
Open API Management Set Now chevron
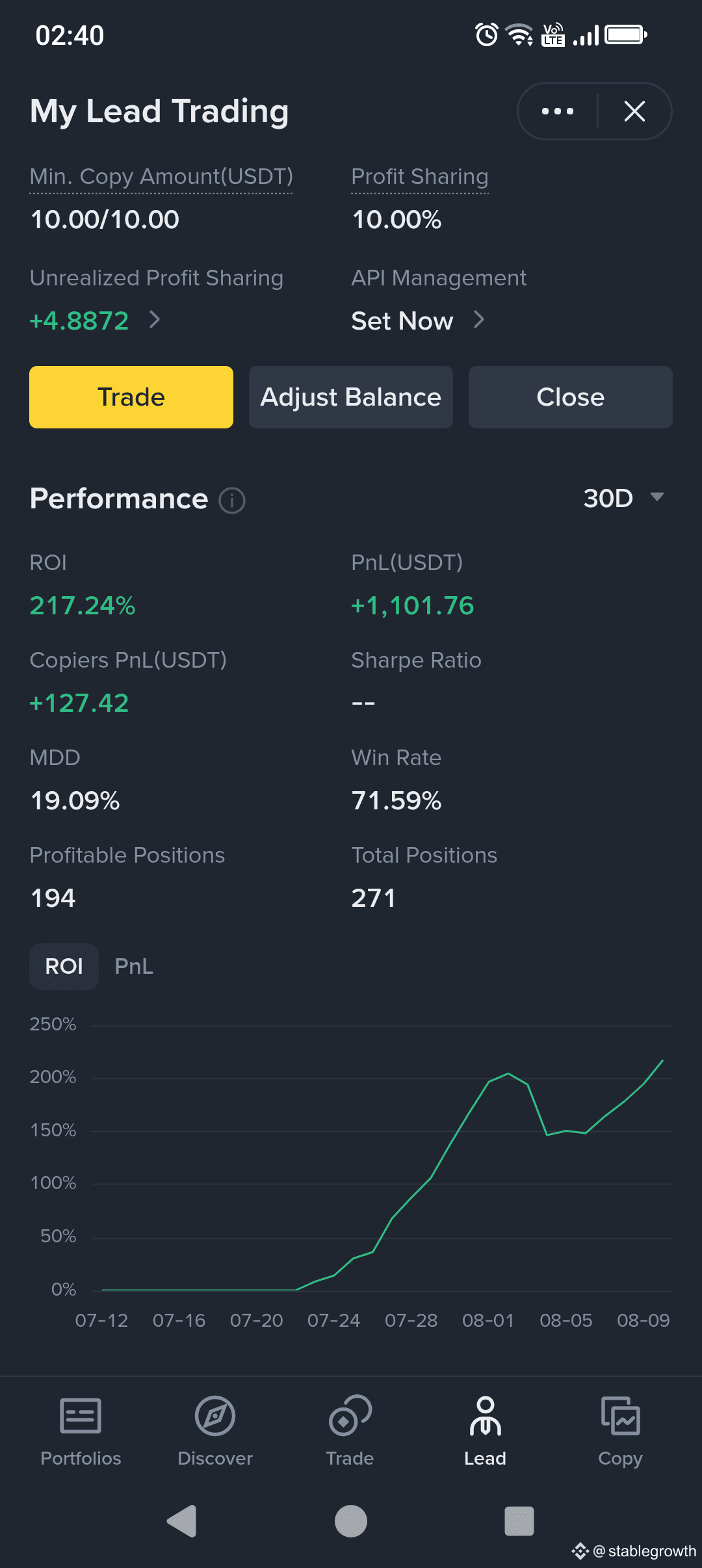(479, 320)
